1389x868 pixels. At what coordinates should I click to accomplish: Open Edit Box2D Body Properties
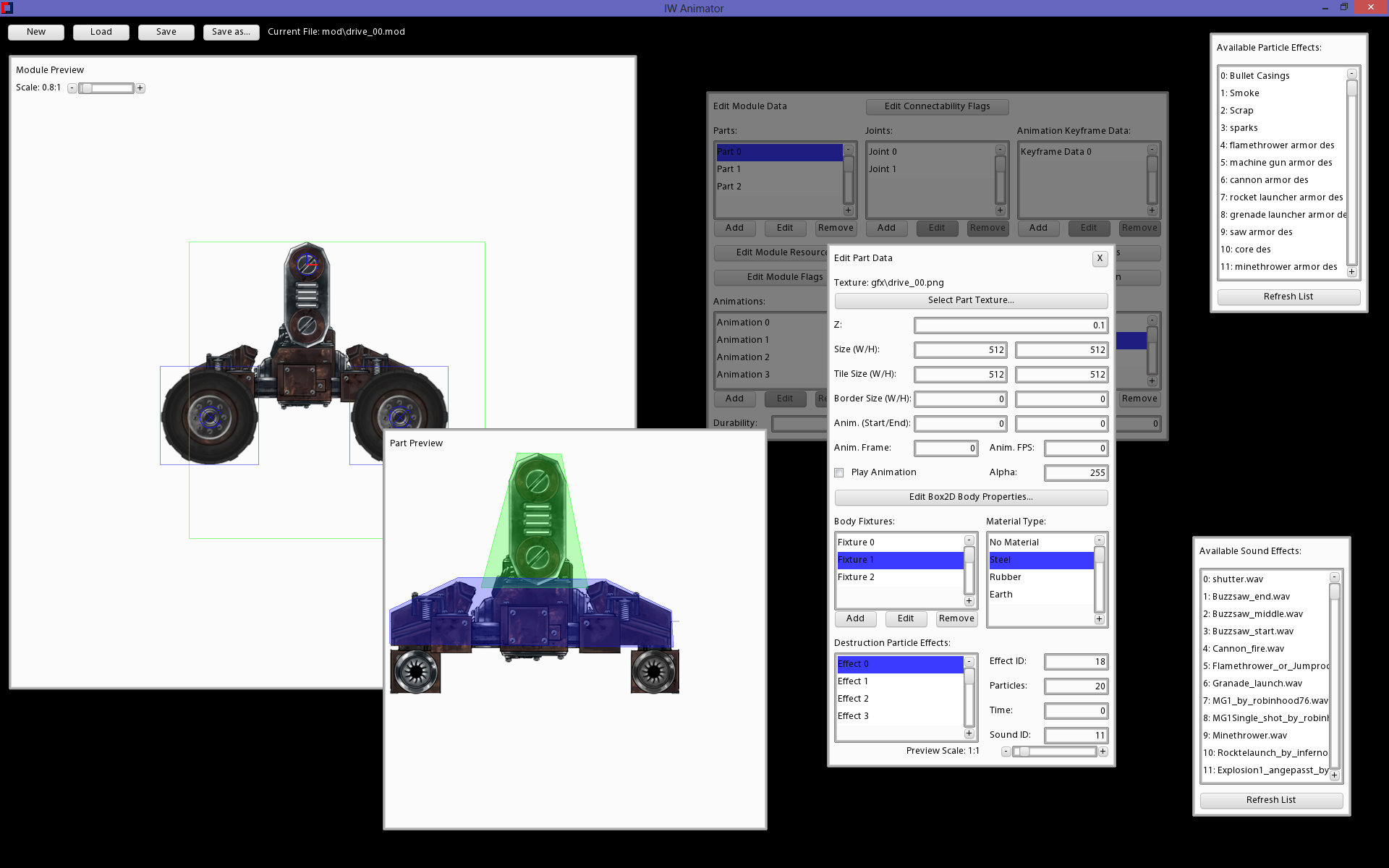pyautogui.click(x=971, y=497)
